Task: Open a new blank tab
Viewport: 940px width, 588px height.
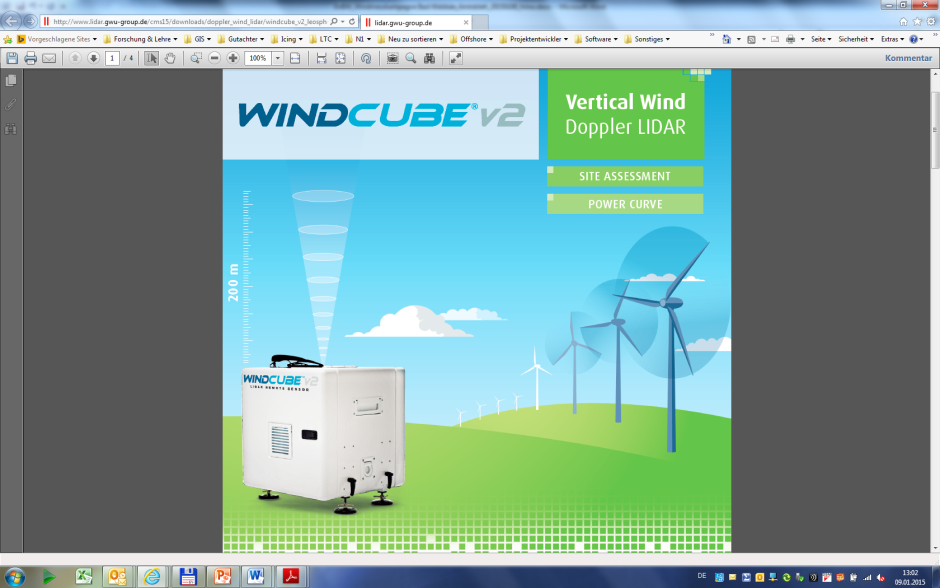Action: coord(480,23)
